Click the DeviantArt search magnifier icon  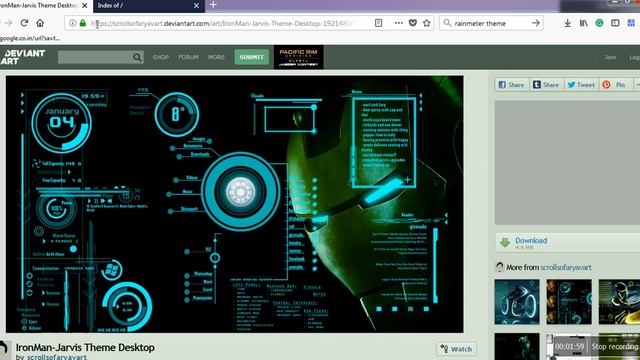point(137,57)
